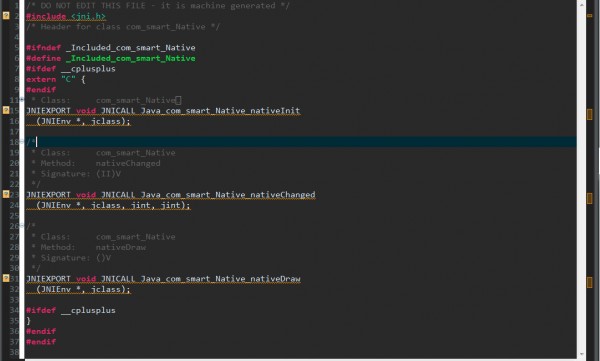Click overview ruler marker for nativeInit warning
This screenshot has width=600, height=361.
590,114
